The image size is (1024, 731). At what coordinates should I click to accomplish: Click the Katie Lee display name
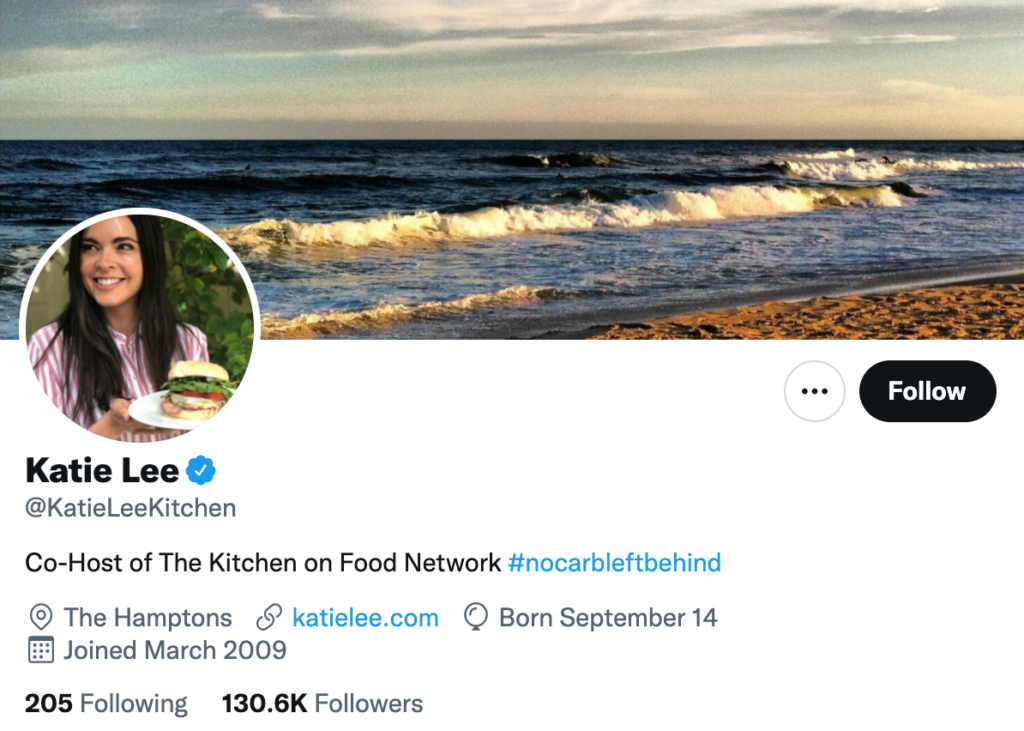(x=102, y=469)
